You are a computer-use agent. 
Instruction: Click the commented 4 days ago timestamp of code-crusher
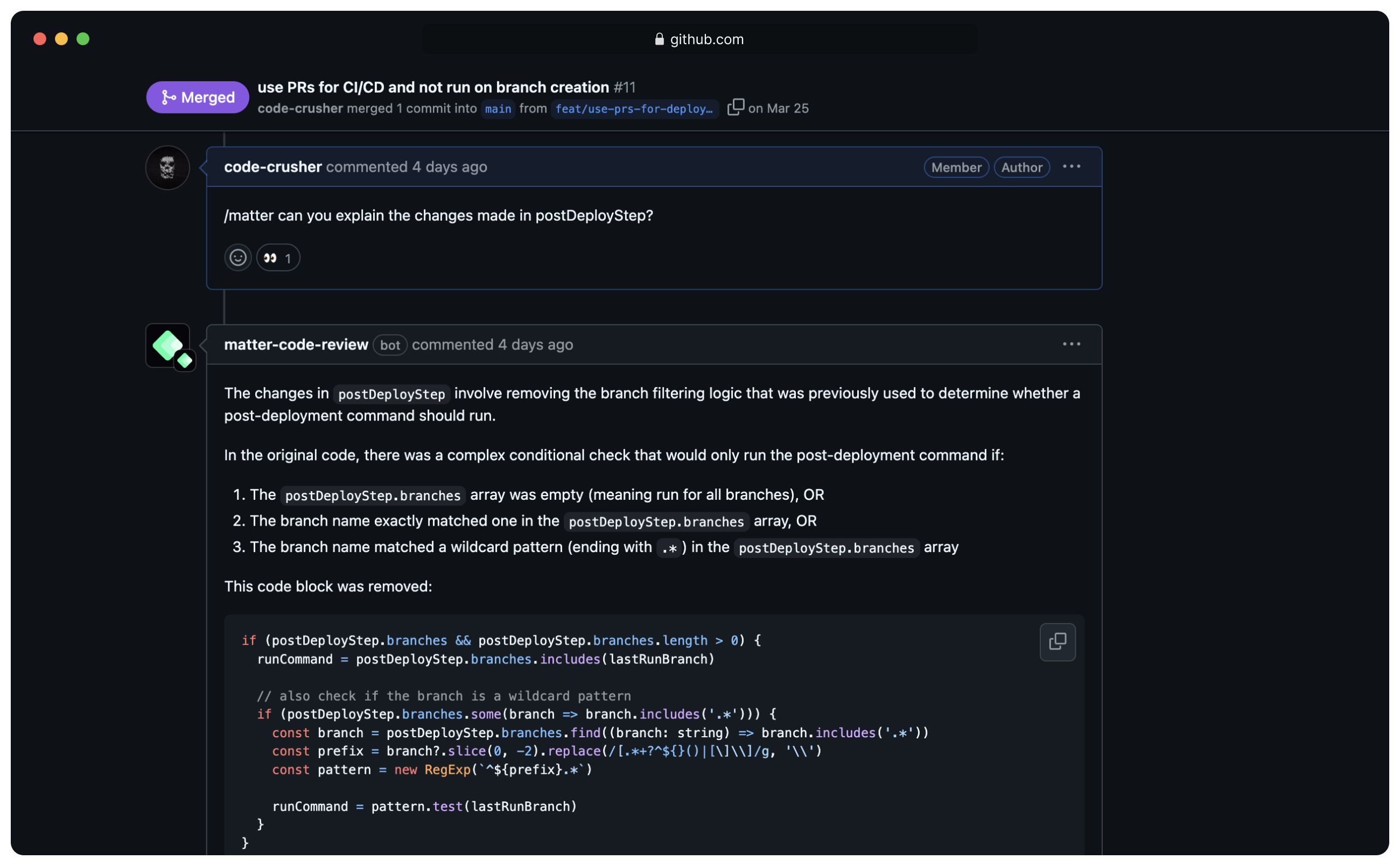click(x=407, y=166)
